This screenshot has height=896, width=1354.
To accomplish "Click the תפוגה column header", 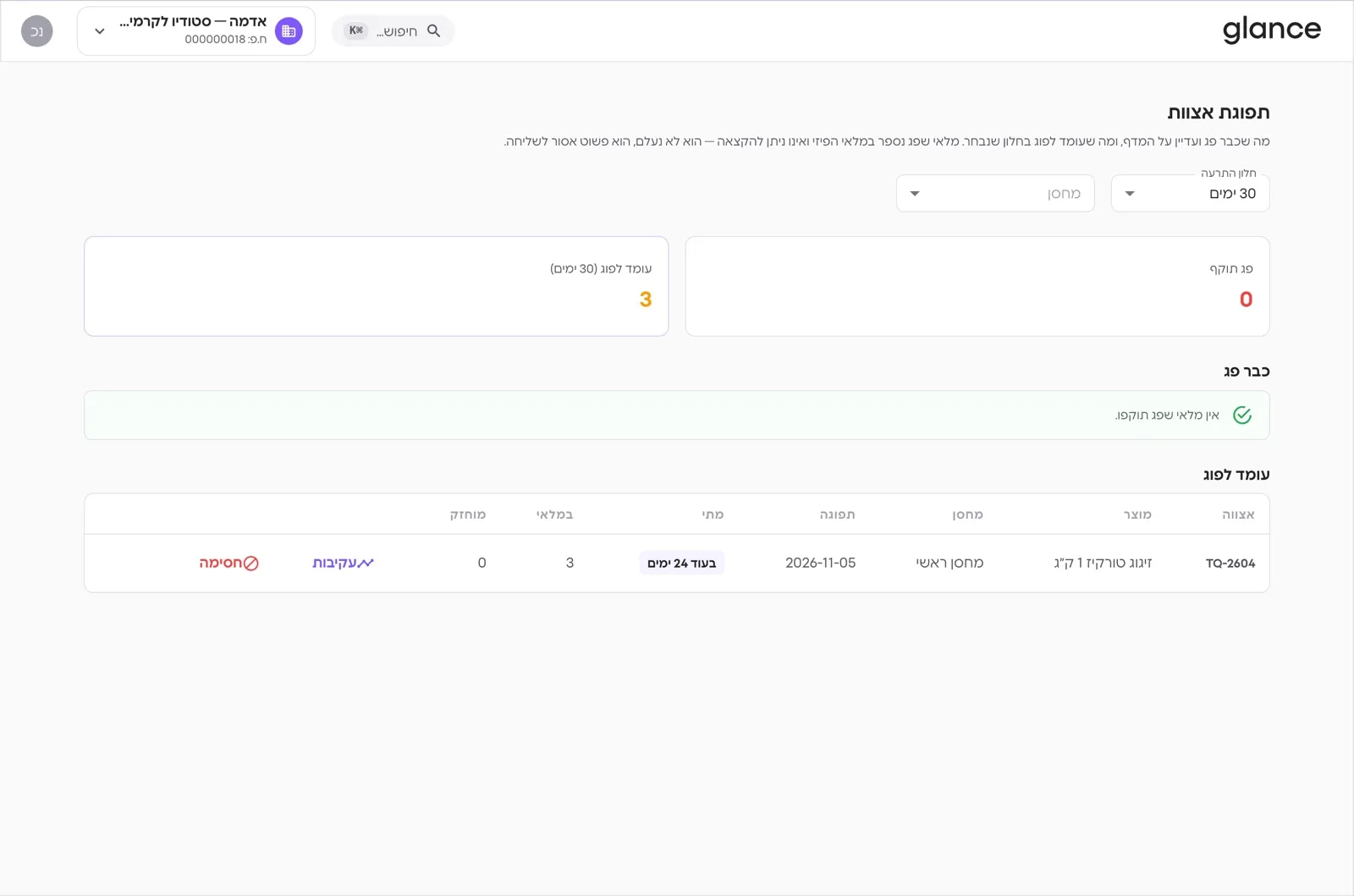I will 838,514.
